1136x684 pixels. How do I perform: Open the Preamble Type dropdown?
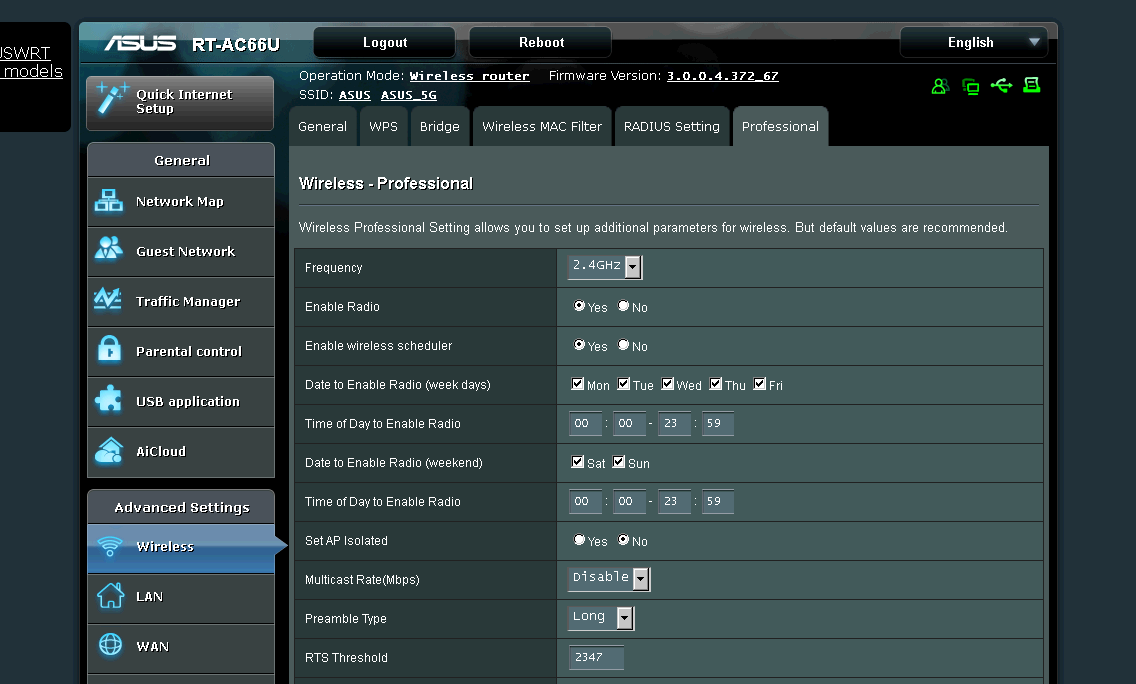601,617
